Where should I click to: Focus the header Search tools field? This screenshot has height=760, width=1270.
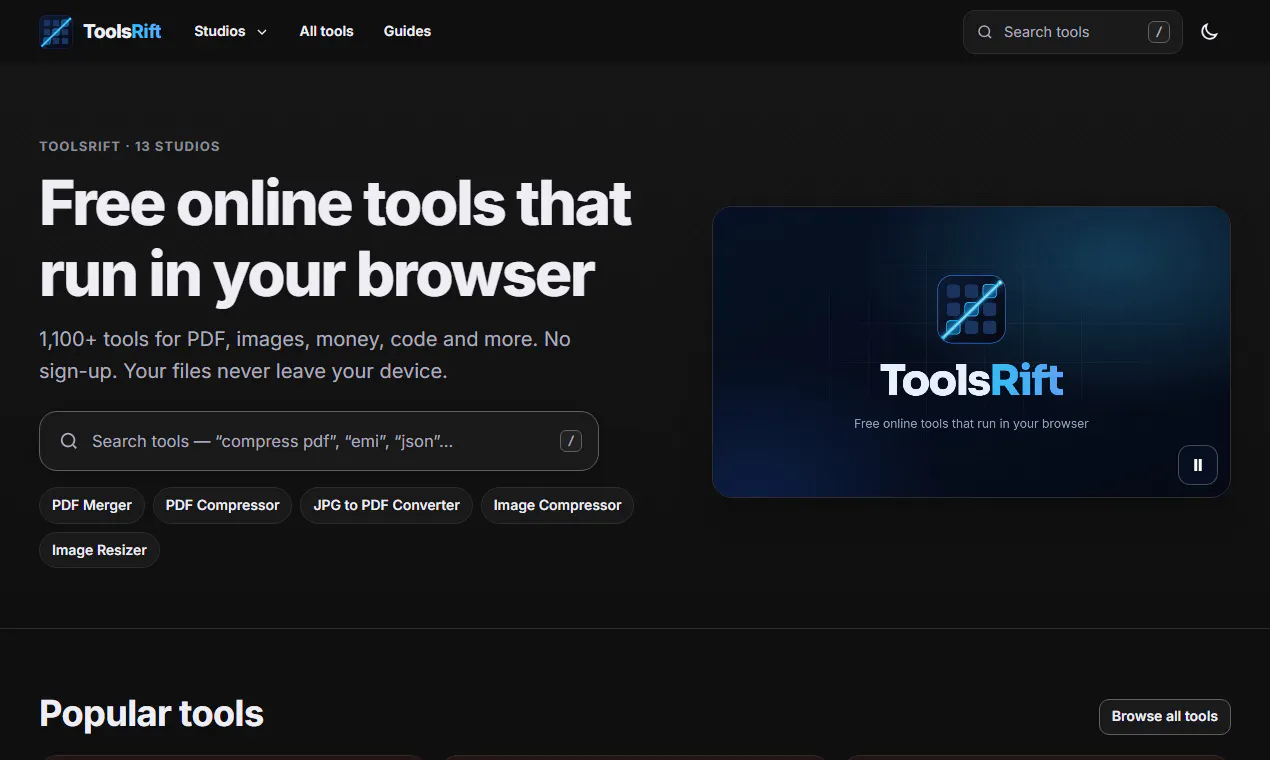[1073, 32]
